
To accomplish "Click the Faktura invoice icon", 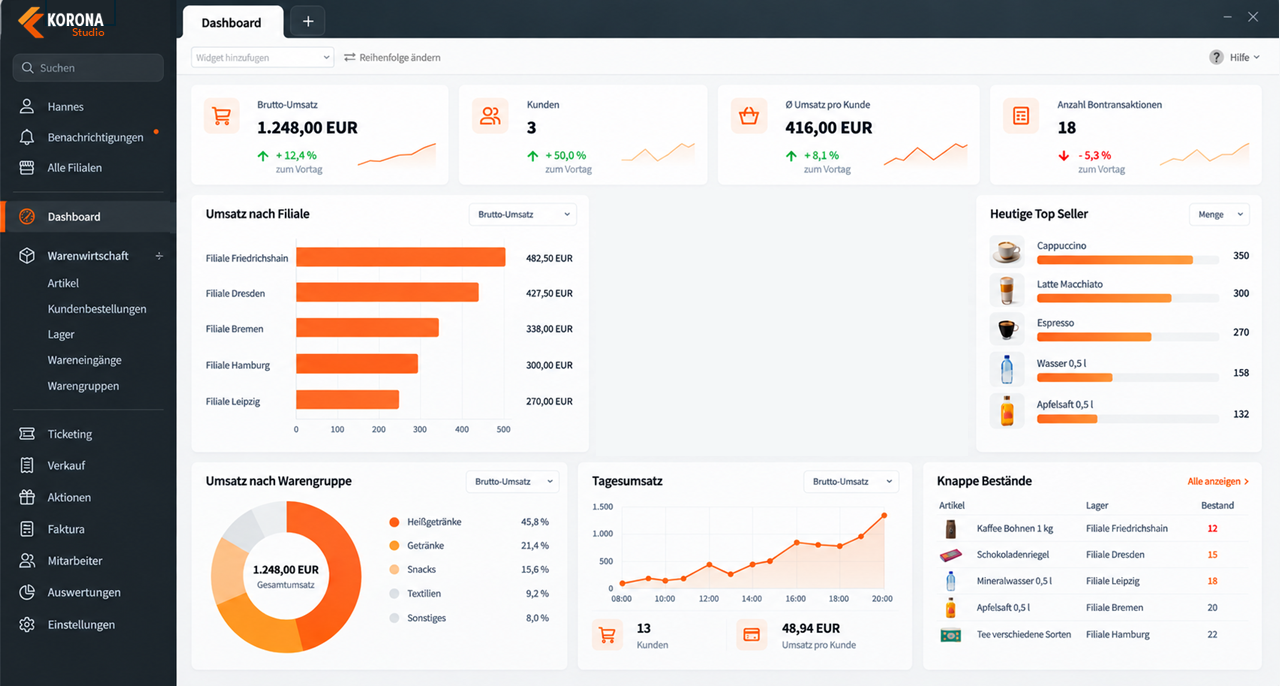I will point(27,529).
